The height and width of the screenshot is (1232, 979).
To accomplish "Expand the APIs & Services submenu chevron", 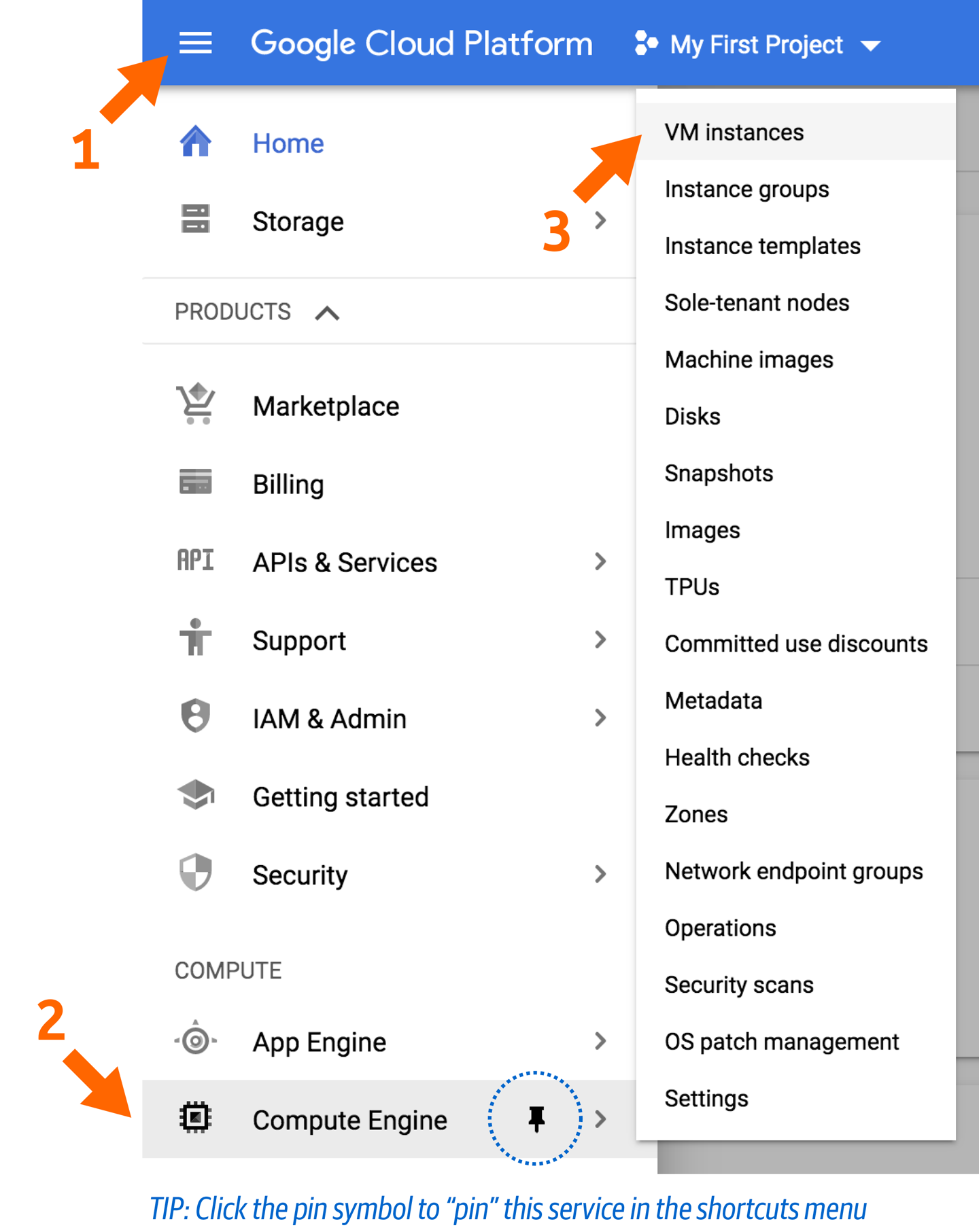I will (600, 561).
